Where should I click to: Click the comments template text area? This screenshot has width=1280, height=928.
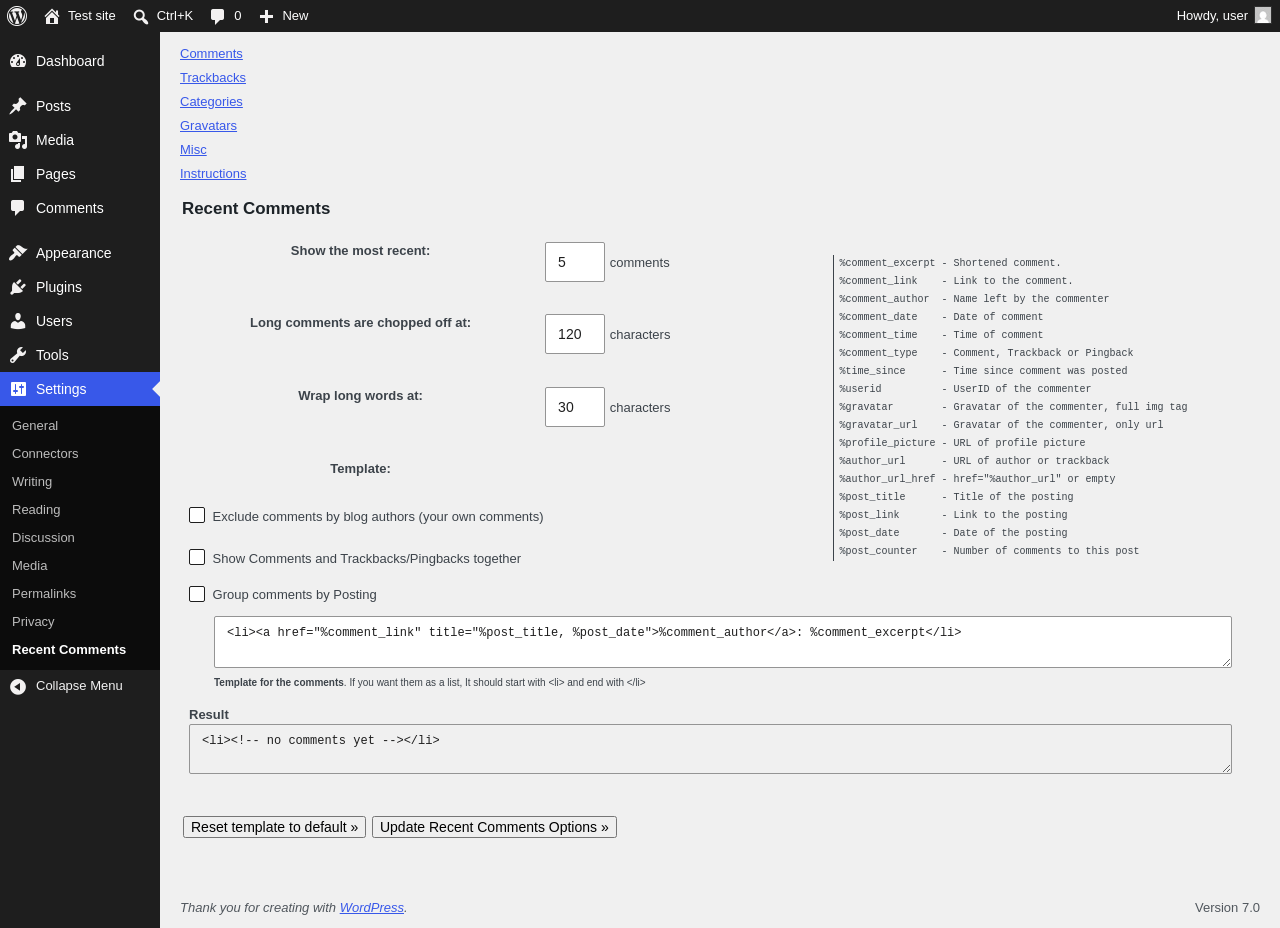[723, 642]
